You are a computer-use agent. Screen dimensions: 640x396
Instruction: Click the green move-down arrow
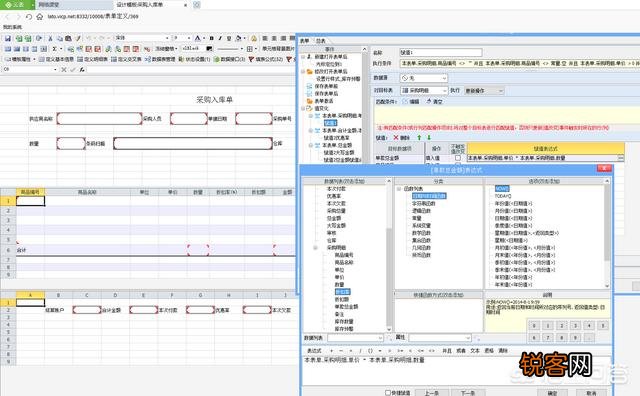tap(429, 138)
